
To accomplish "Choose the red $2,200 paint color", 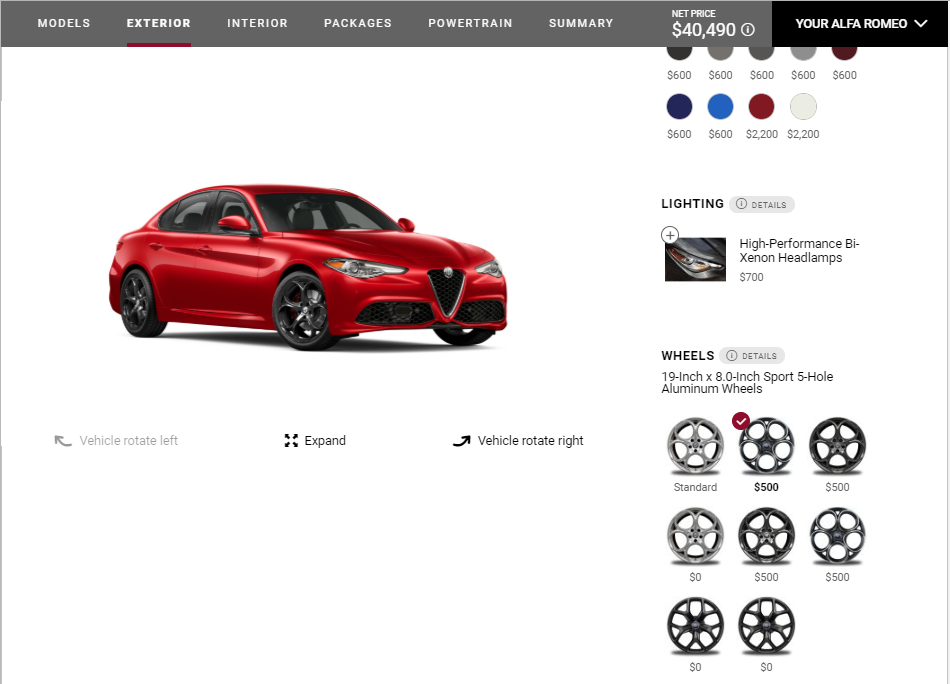I will coord(762,107).
